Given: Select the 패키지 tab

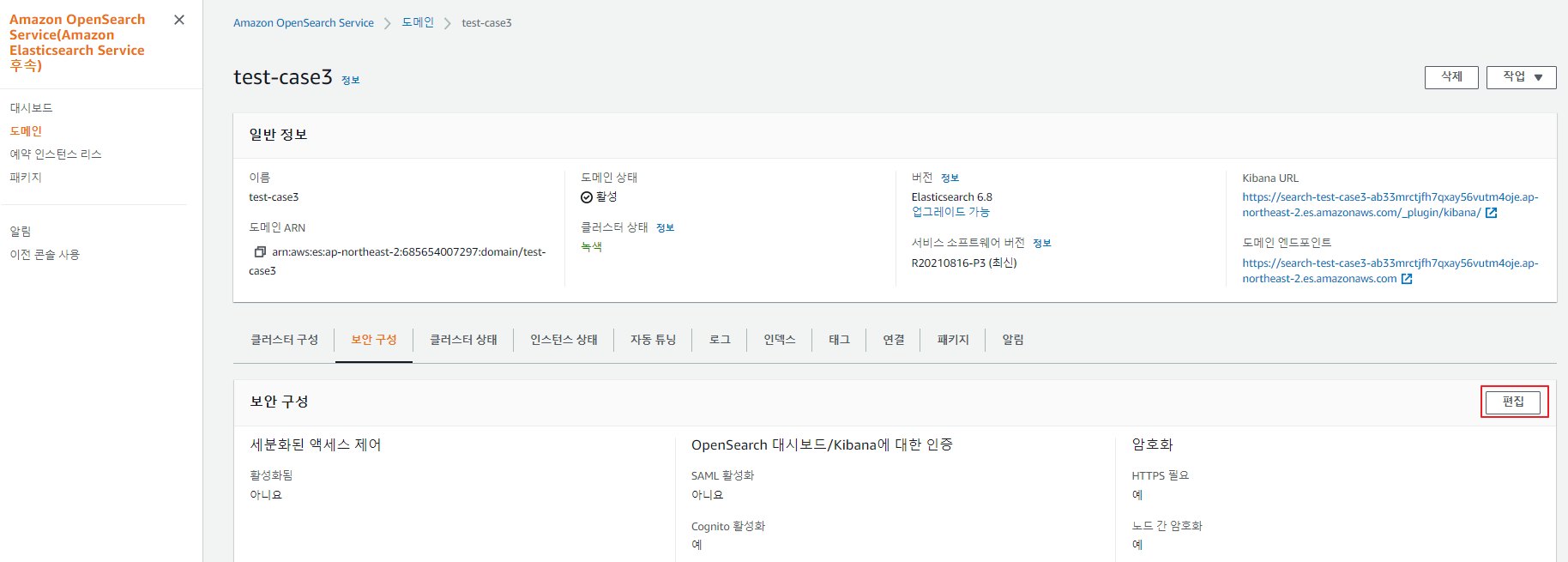Looking at the screenshot, I should pos(953,340).
